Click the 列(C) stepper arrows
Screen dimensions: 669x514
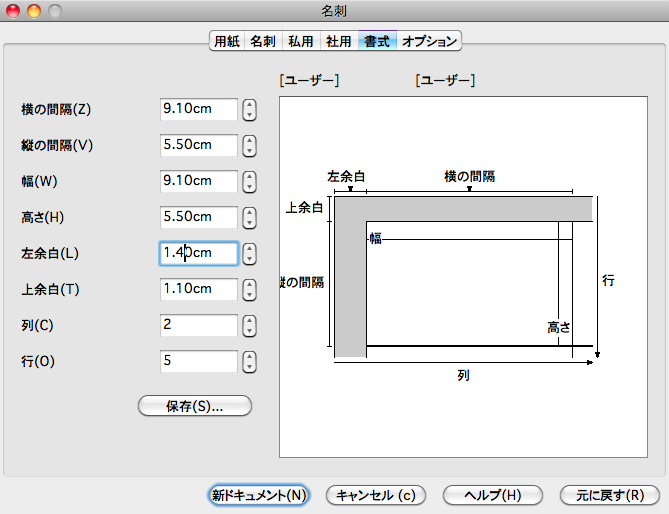pyautogui.click(x=250, y=325)
